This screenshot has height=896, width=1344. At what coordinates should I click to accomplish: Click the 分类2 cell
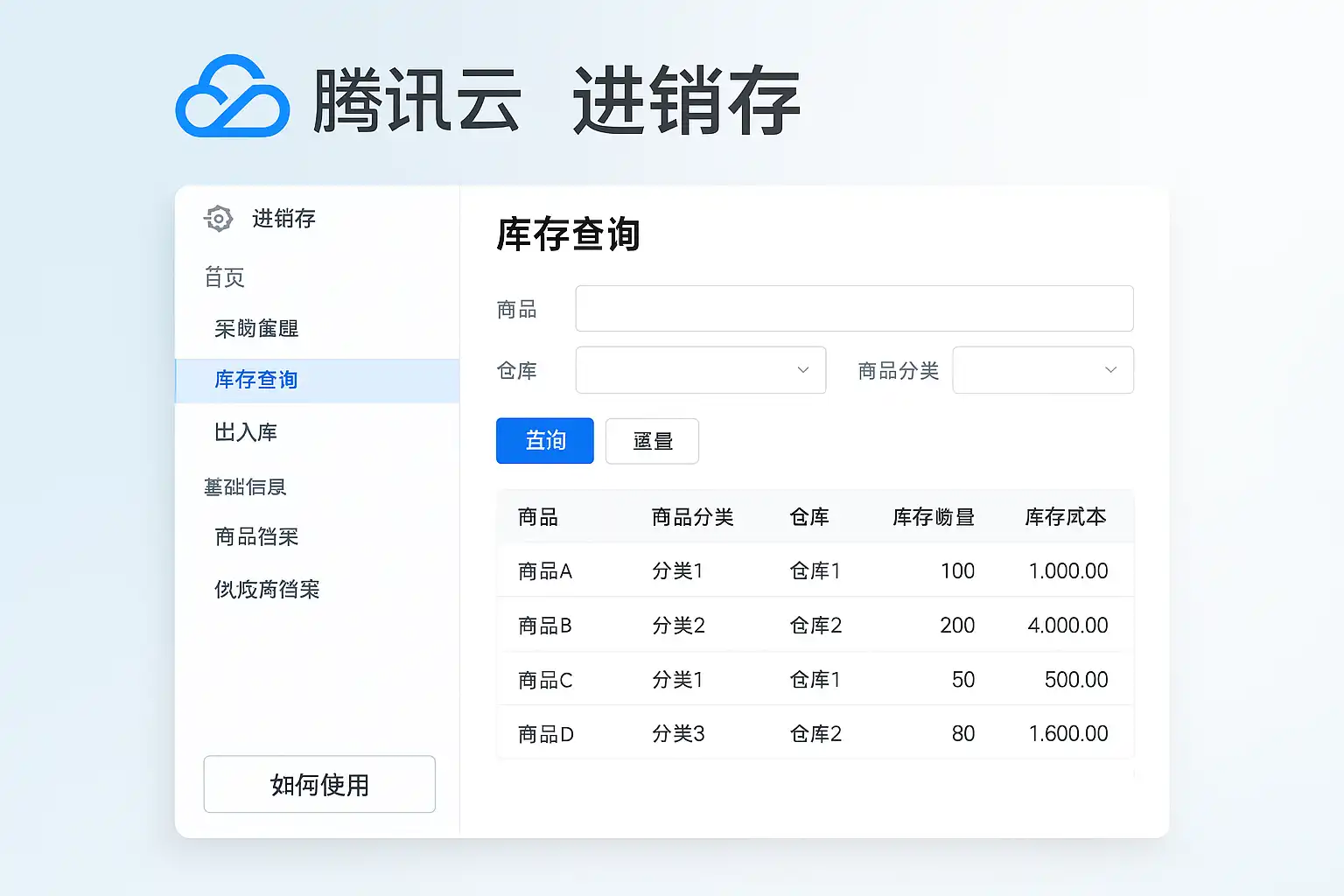pos(678,626)
